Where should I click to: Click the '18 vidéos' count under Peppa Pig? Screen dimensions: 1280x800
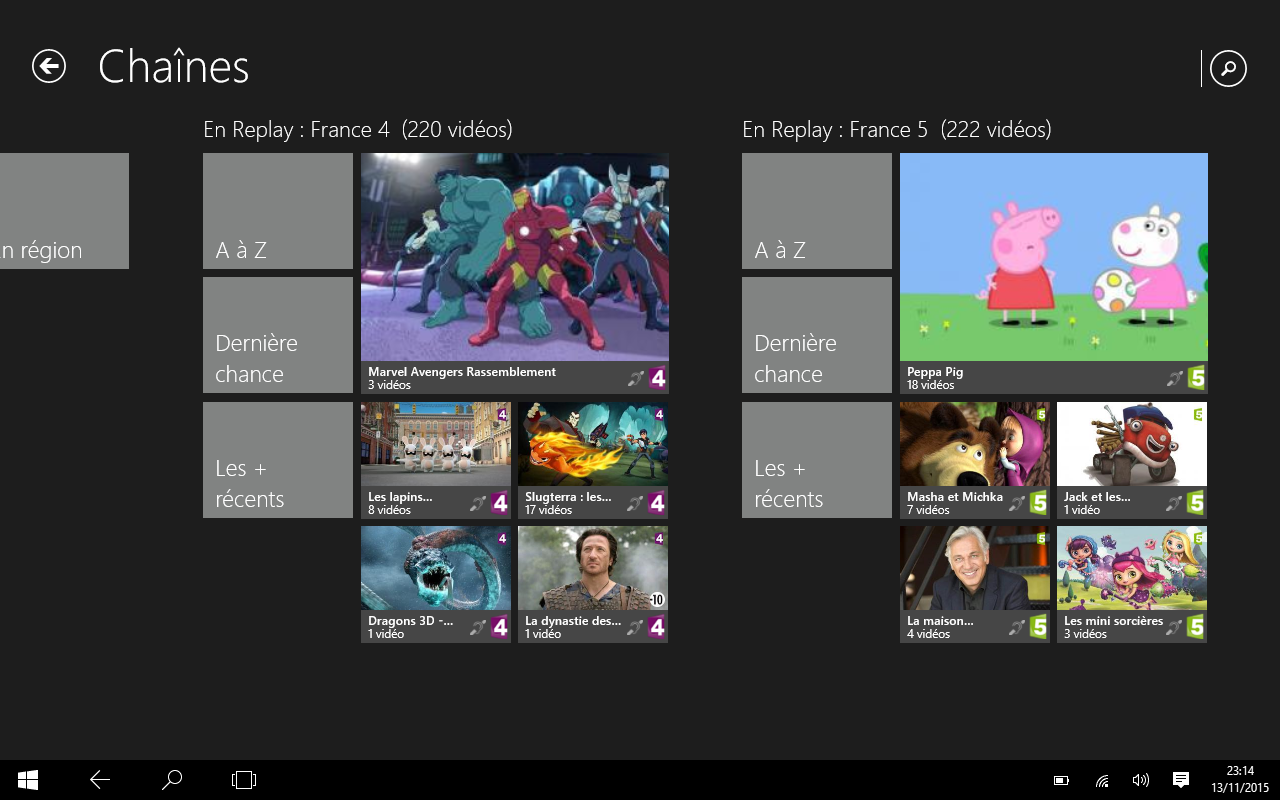coord(931,385)
